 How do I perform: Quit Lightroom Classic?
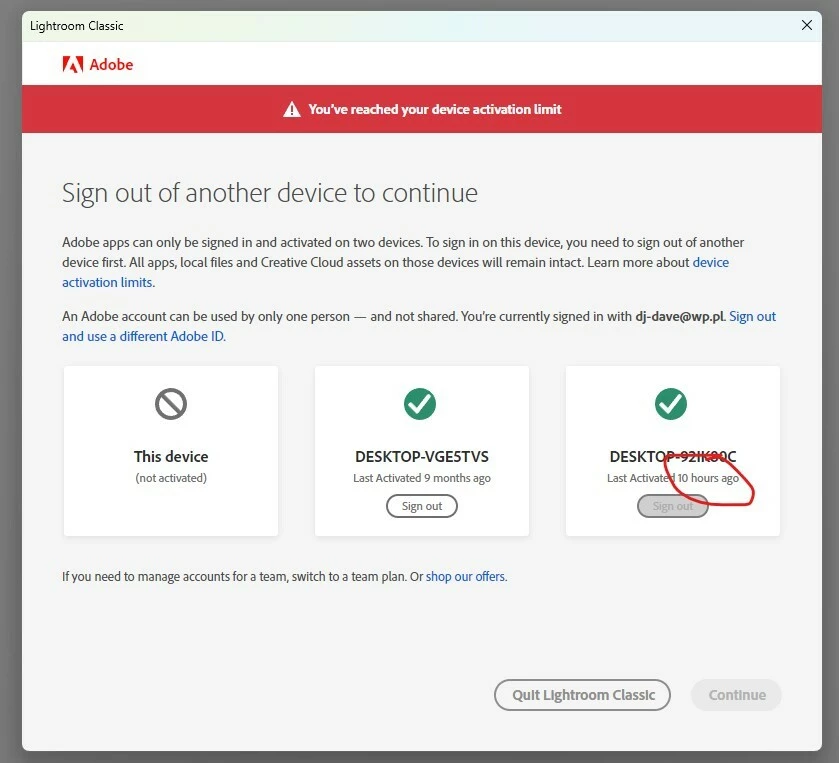pyautogui.click(x=582, y=695)
